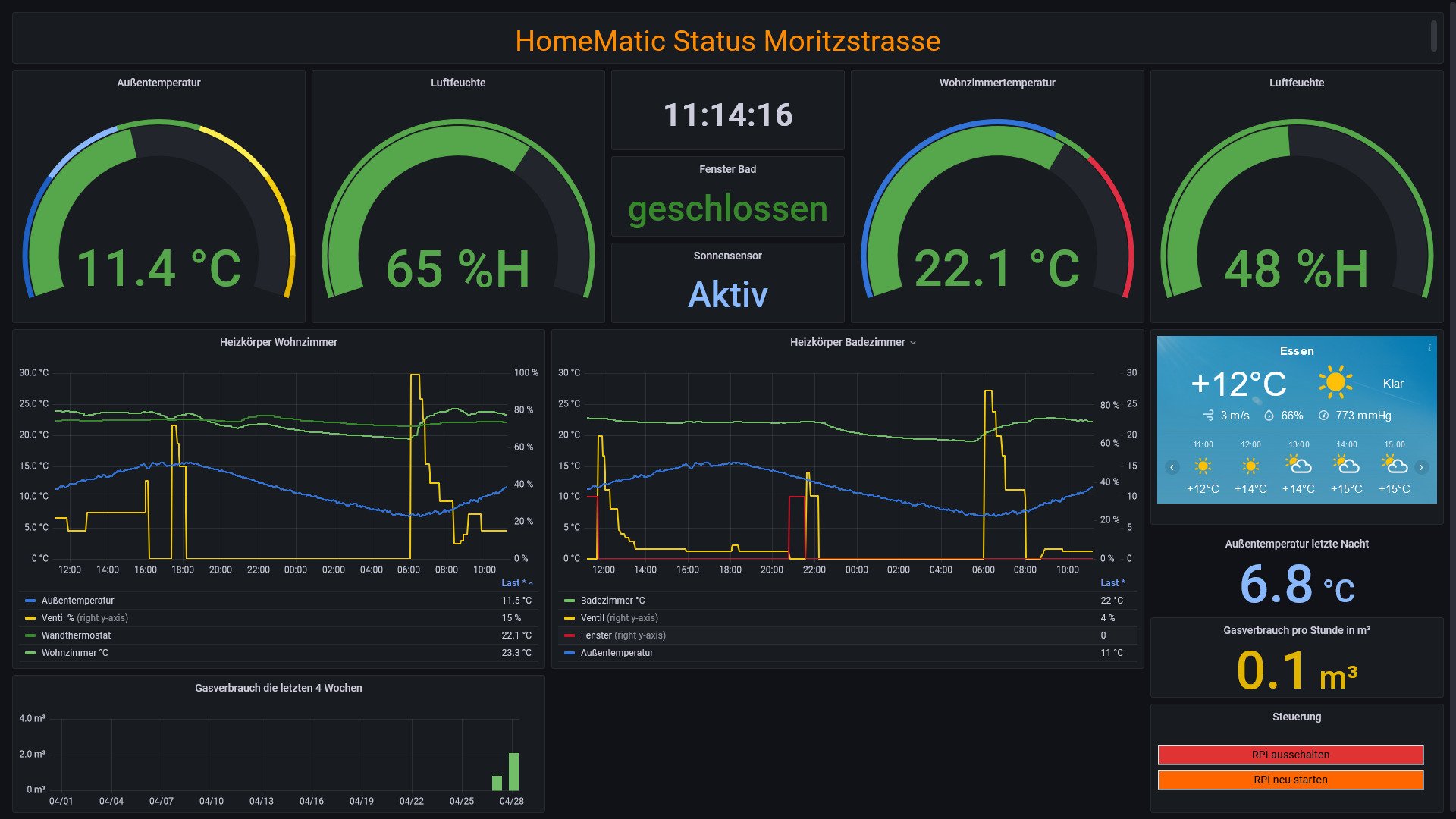Sort Badezimmer legend by Last column
Screen dimensions: 1456x819
pyautogui.click(x=1112, y=583)
